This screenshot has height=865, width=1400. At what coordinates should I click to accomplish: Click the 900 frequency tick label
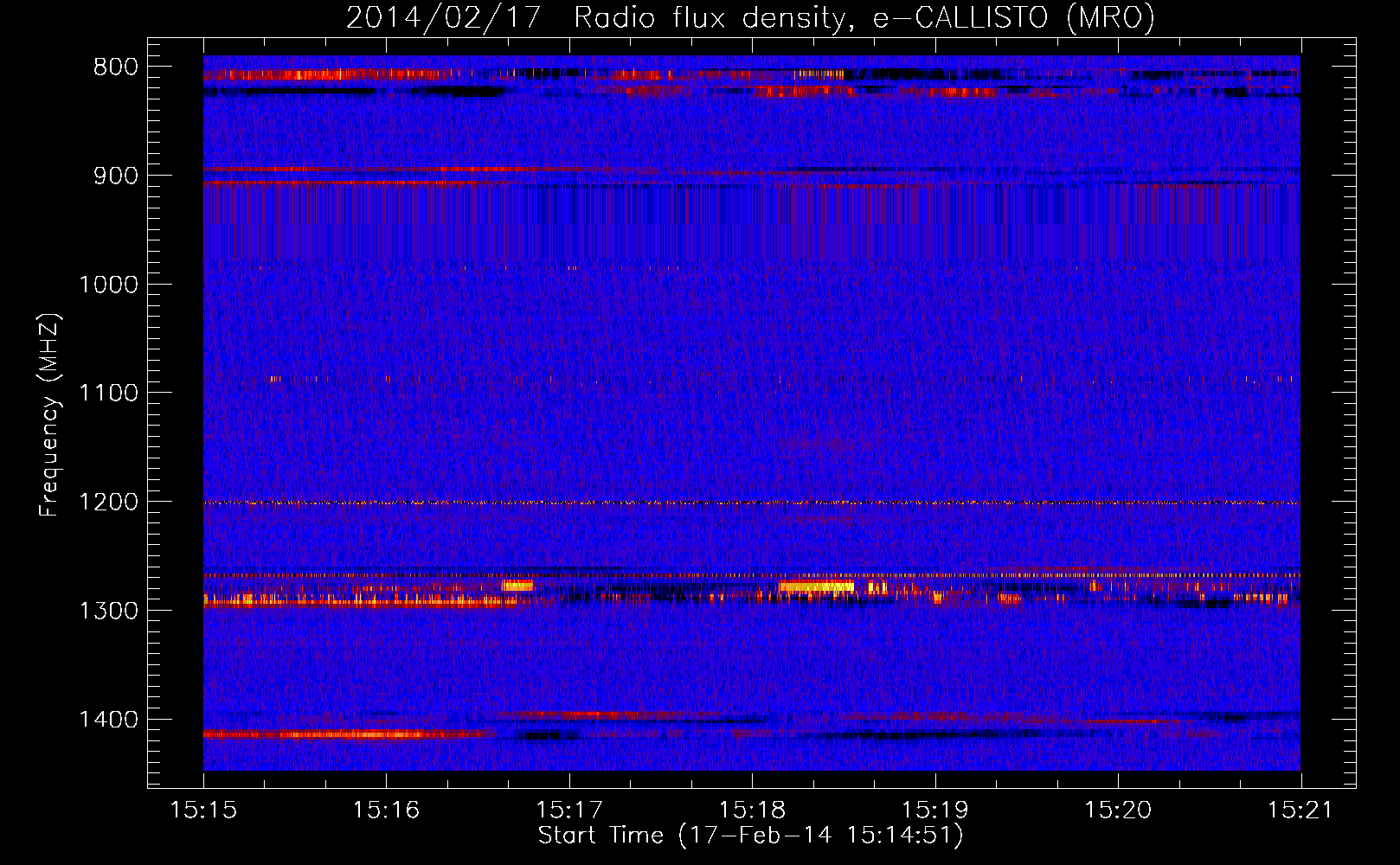(116, 176)
